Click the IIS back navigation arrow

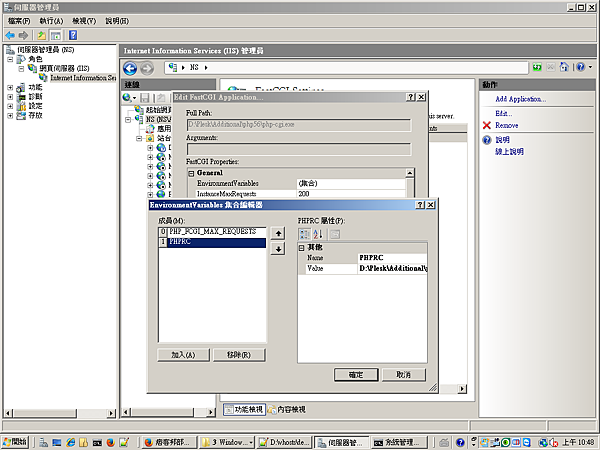click(130, 67)
